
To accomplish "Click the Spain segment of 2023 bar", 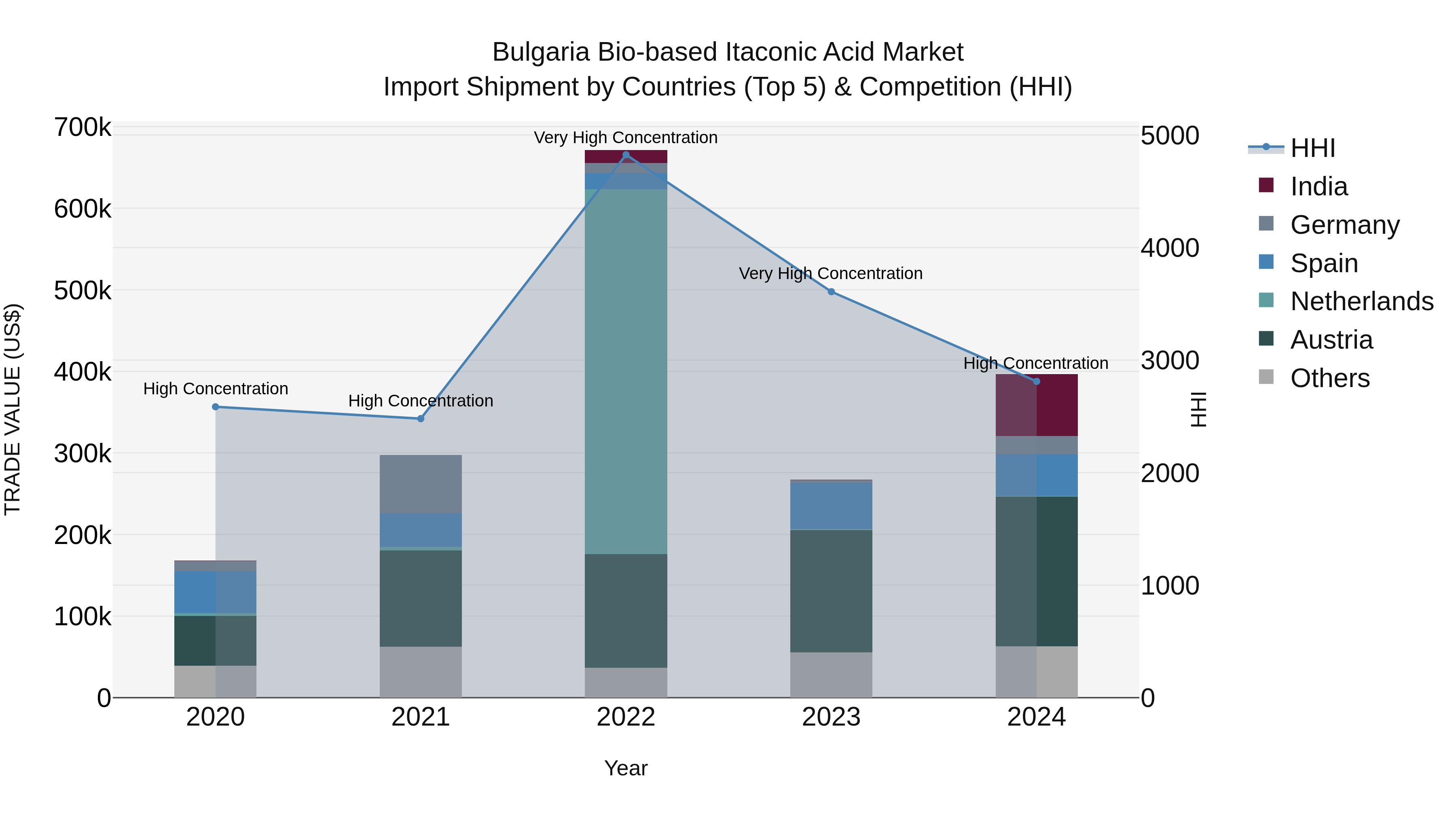I will [x=831, y=506].
